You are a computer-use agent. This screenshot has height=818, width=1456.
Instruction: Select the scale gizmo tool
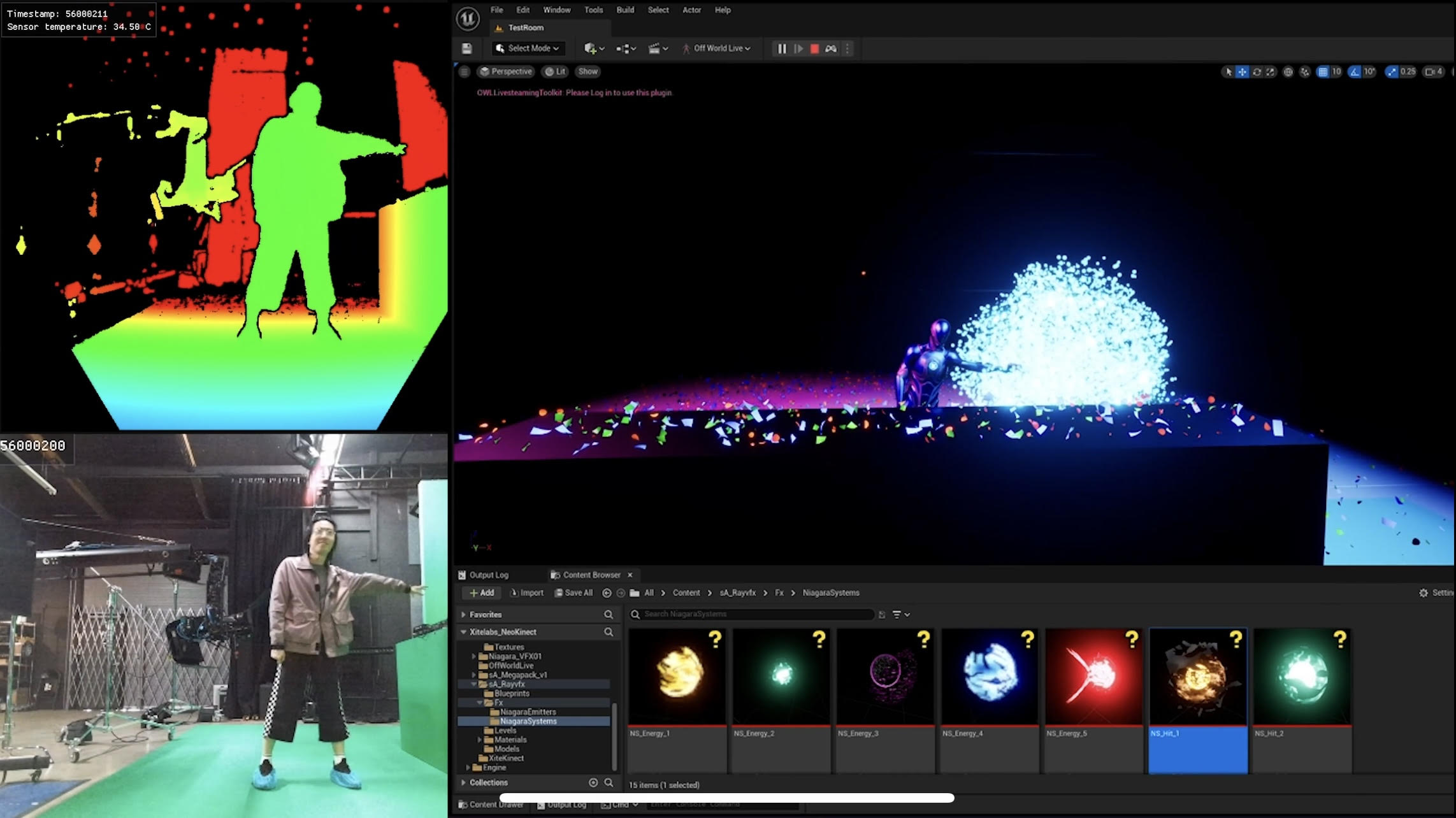(1271, 71)
